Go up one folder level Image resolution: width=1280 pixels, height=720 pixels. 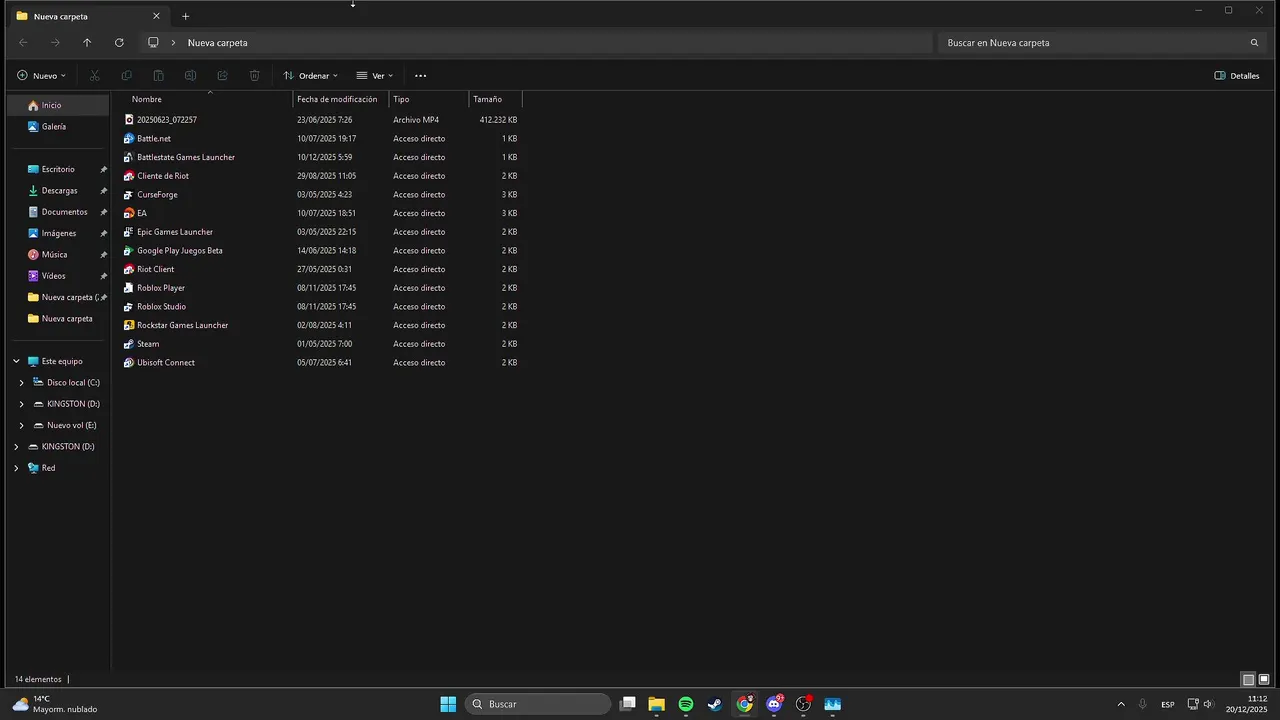click(x=87, y=43)
